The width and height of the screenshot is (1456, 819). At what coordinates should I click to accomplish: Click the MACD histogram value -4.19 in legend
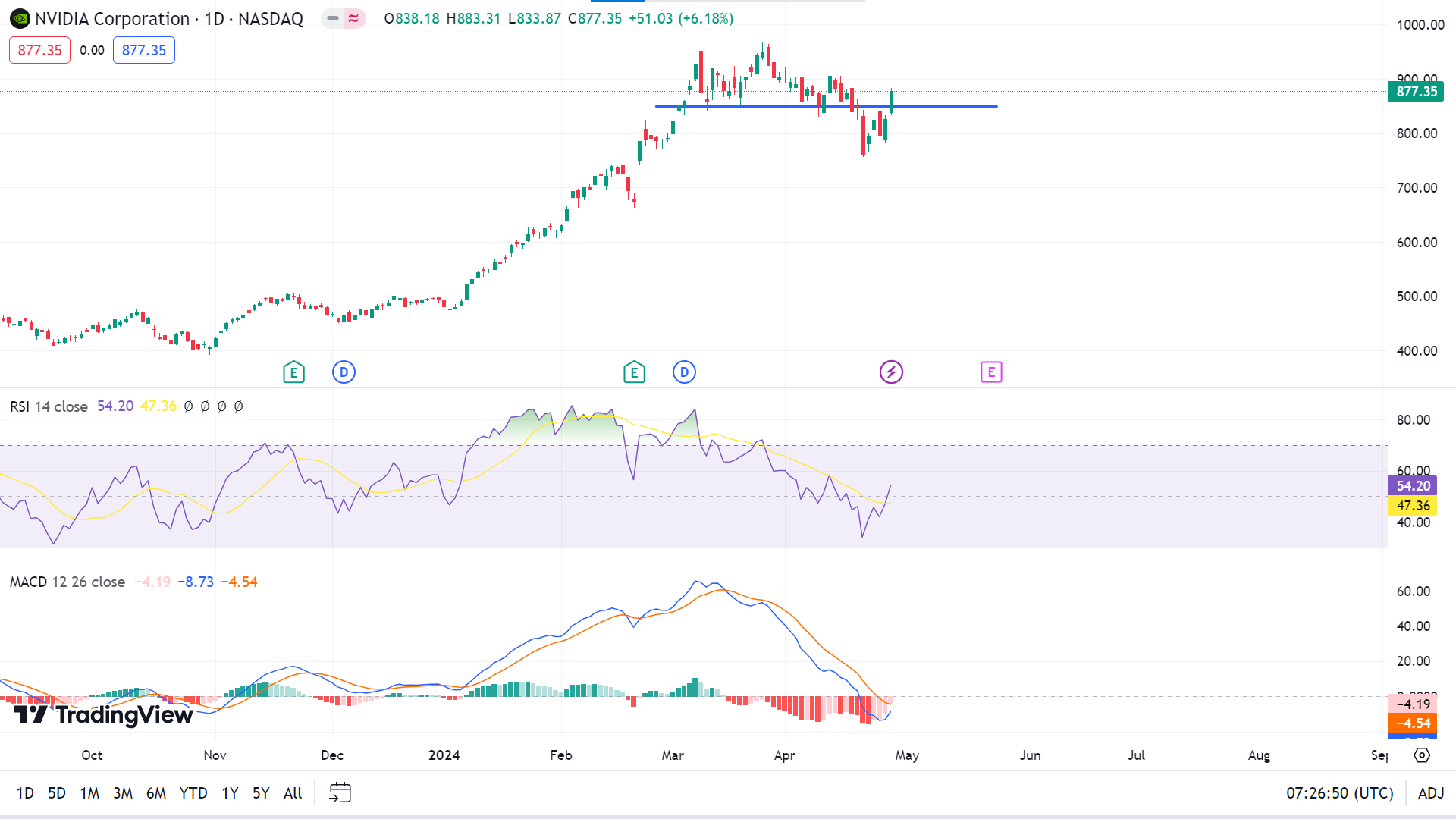tap(152, 582)
